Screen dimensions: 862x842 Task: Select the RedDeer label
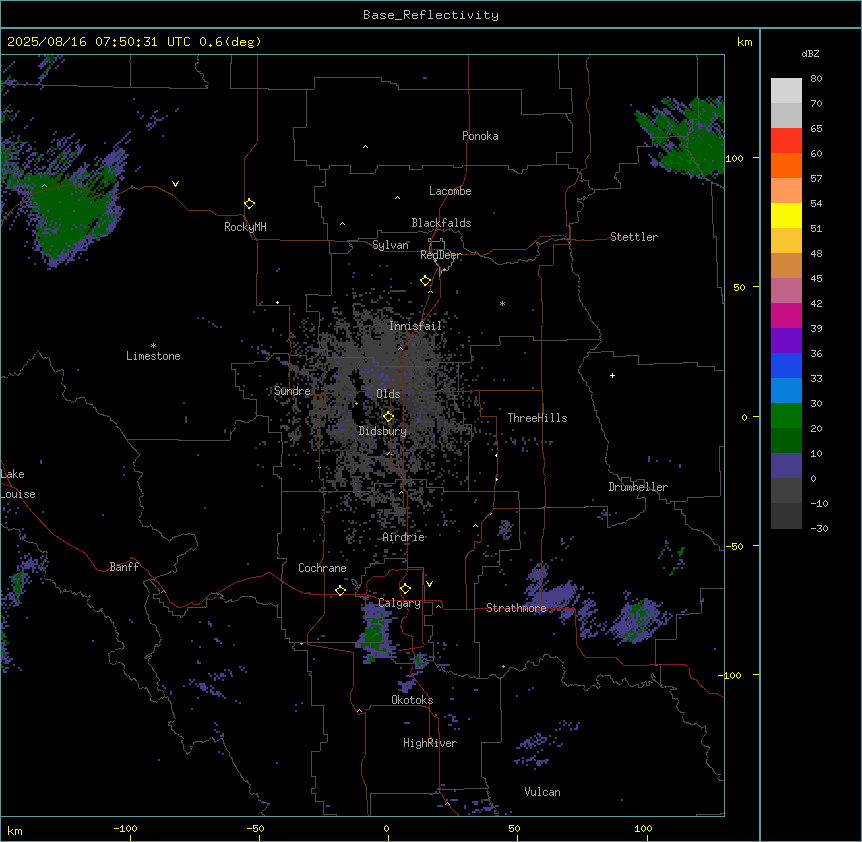pyautogui.click(x=440, y=255)
